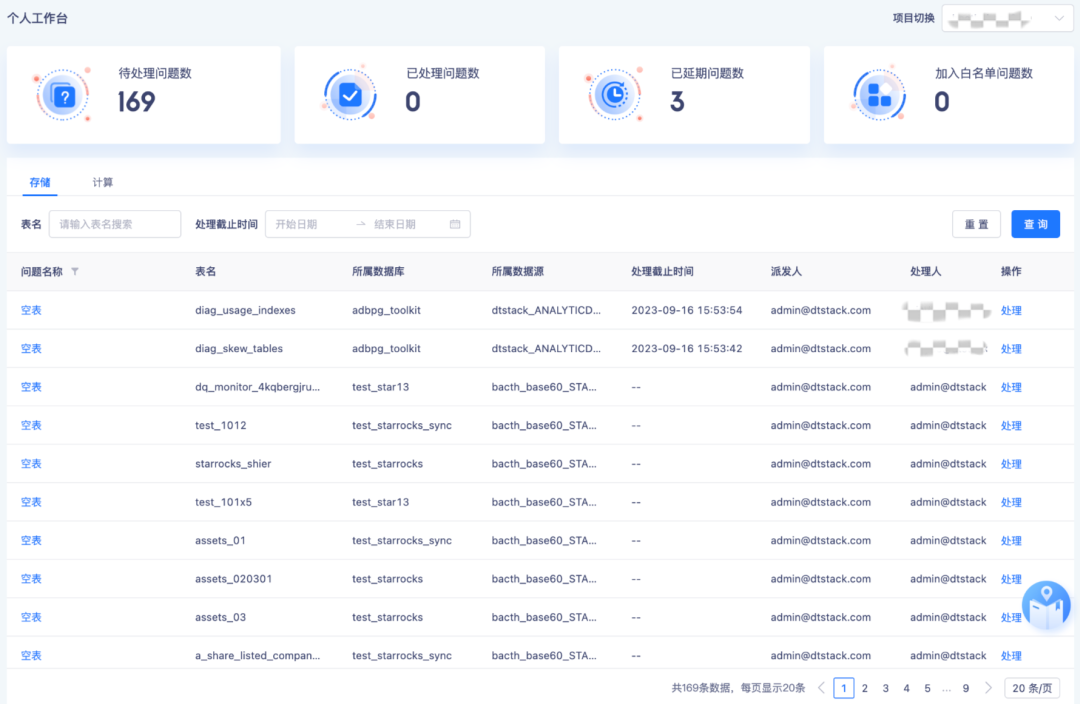Focus the 表名 search input field
The image size is (1080, 704).
pyautogui.click(x=115, y=224)
